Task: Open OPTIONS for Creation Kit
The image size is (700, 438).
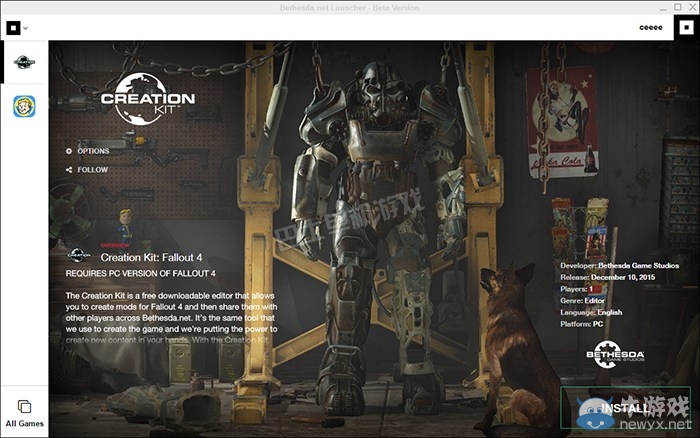Action: [93, 151]
